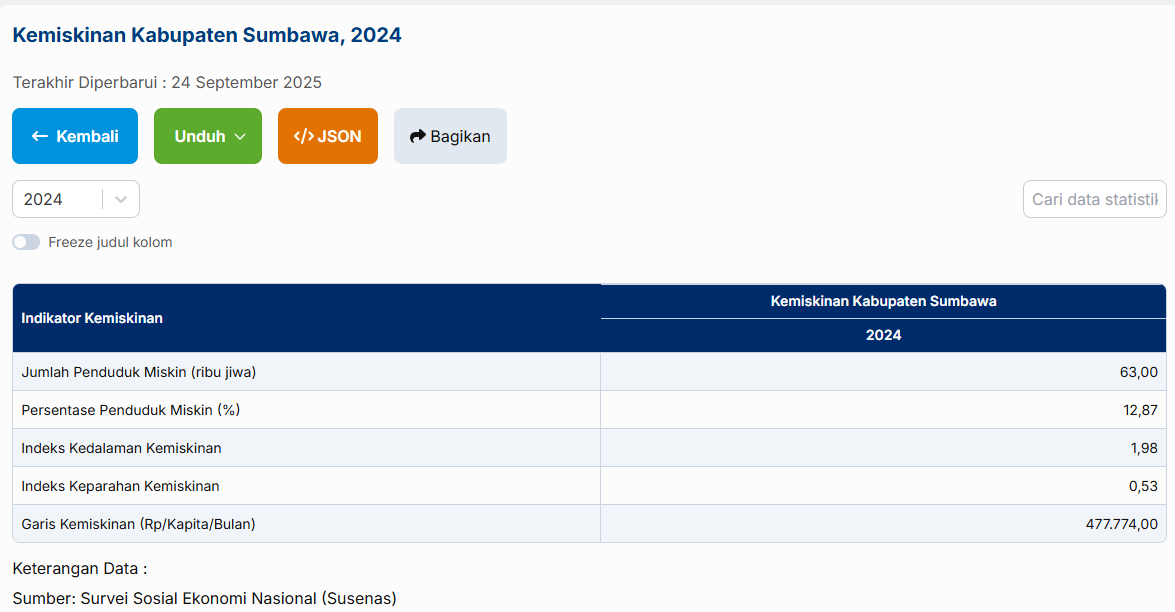Click the Indikator Kemiskinan column header
The height and width of the screenshot is (612, 1175).
pyautogui.click(x=92, y=318)
